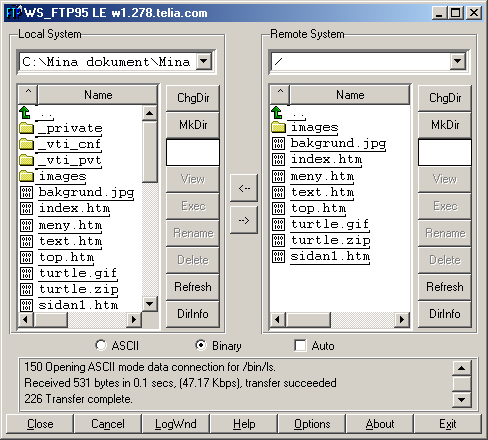Select the remote images folder icon

point(278,127)
